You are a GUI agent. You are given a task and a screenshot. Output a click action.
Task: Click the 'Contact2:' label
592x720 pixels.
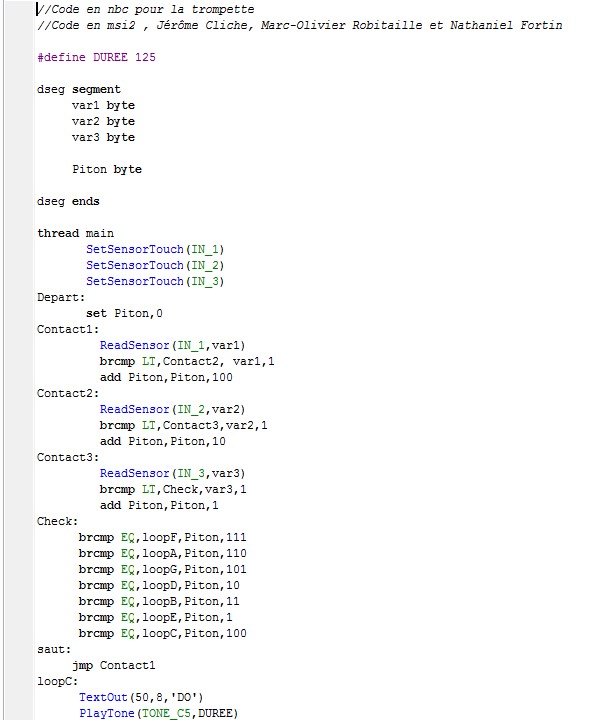(x=68, y=394)
